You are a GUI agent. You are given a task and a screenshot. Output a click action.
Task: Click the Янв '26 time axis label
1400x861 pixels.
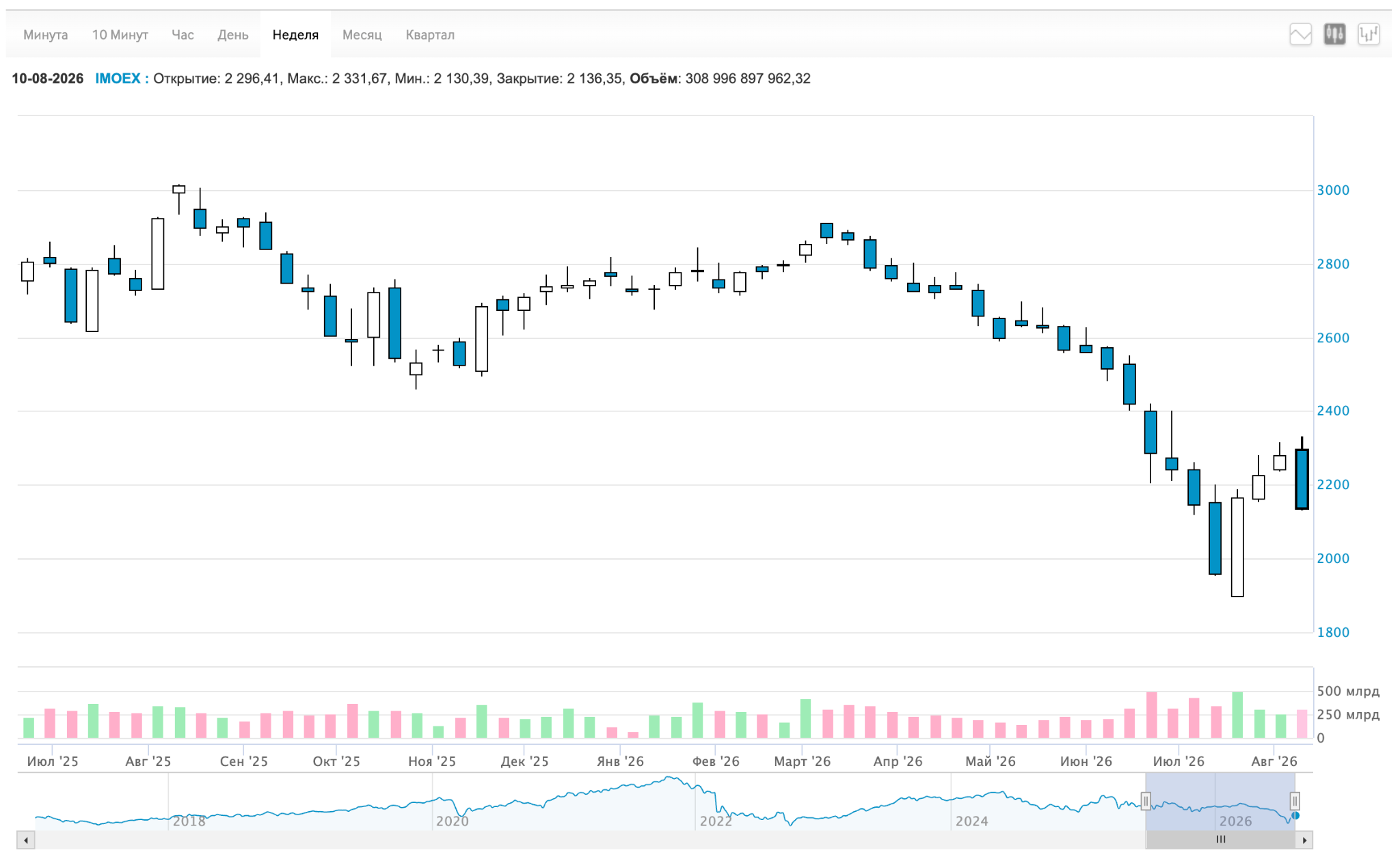click(x=620, y=761)
